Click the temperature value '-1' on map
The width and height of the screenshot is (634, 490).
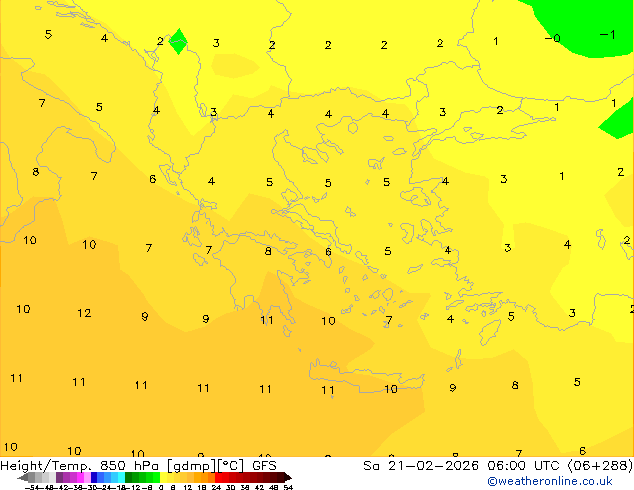608,34
